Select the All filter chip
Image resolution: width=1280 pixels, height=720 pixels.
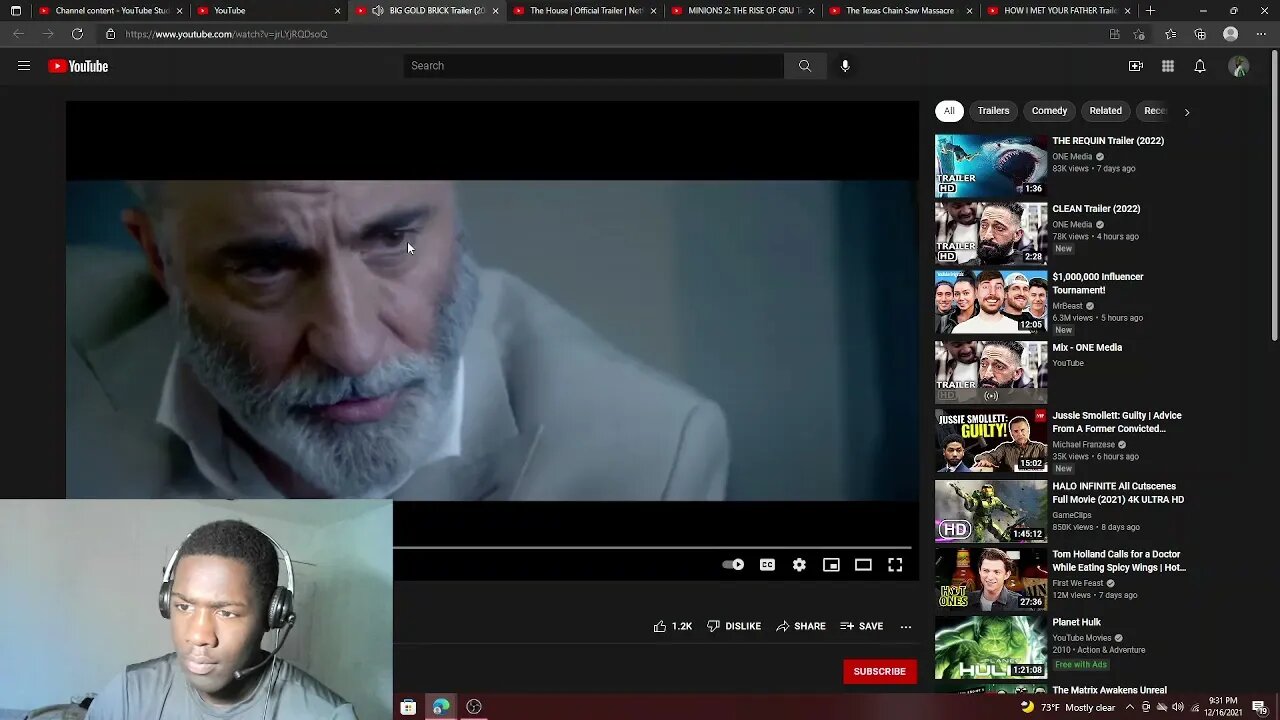click(949, 111)
